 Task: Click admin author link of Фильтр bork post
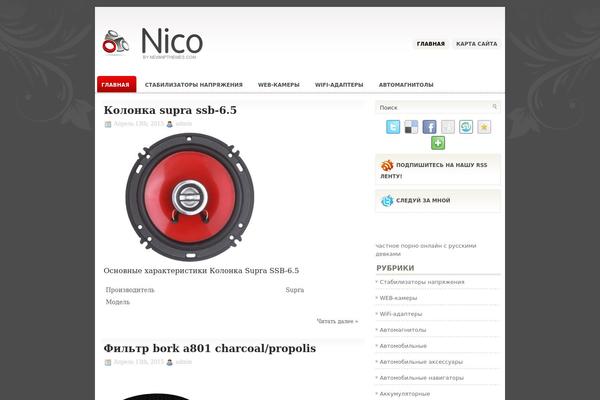(x=184, y=362)
